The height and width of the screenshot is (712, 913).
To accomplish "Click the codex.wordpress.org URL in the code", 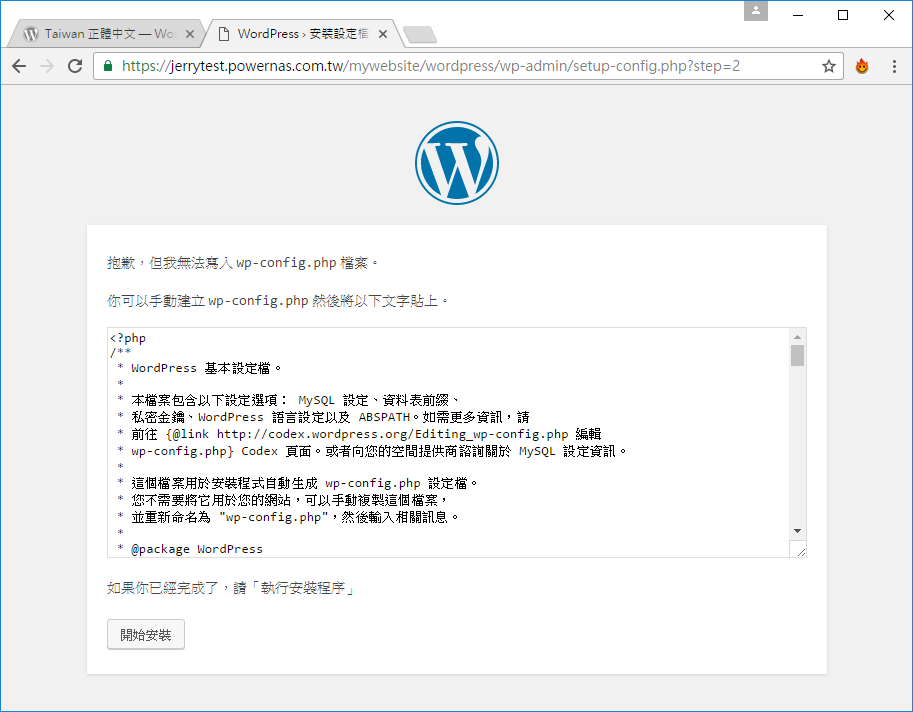I will (x=392, y=434).
